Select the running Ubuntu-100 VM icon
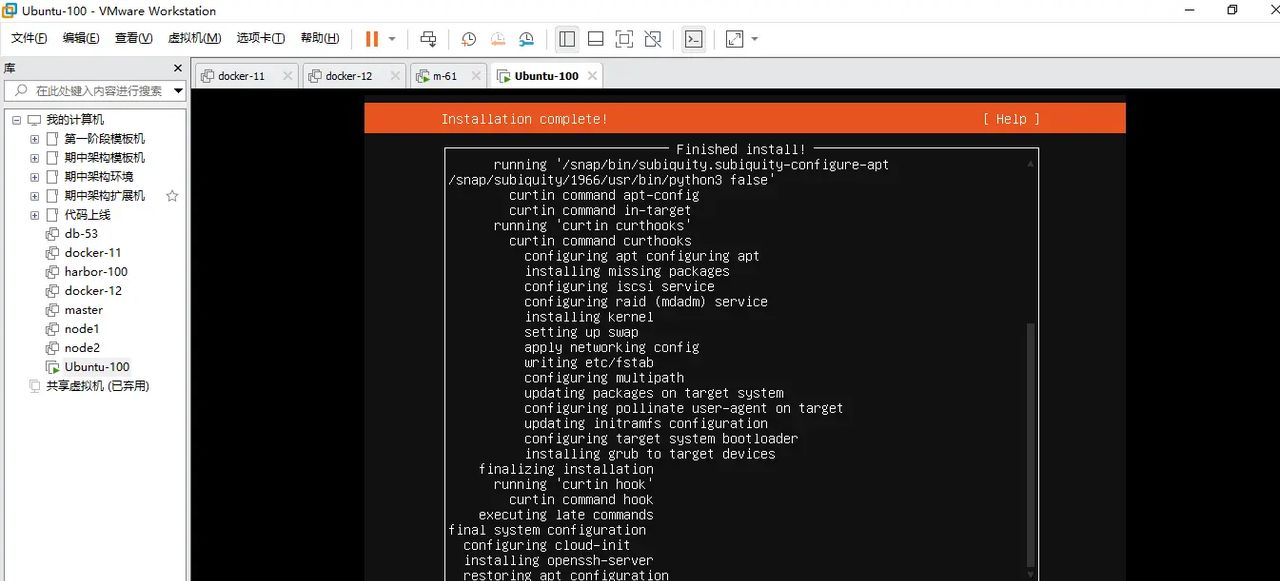Image resolution: width=1280 pixels, height=581 pixels. pos(52,366)
